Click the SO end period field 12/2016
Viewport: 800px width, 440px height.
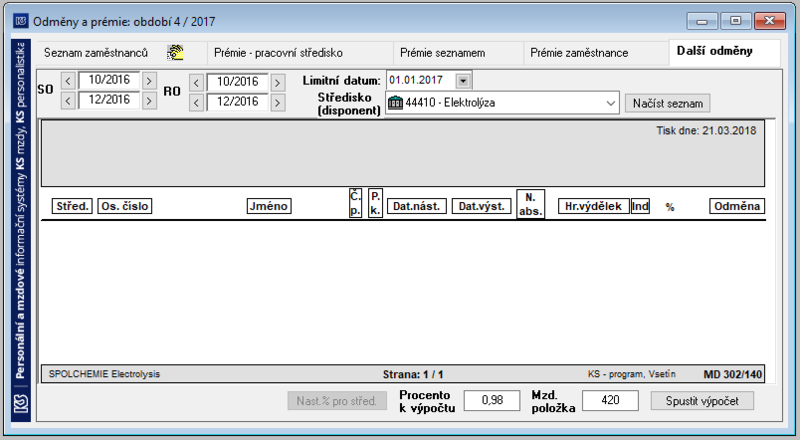[109, 100]
